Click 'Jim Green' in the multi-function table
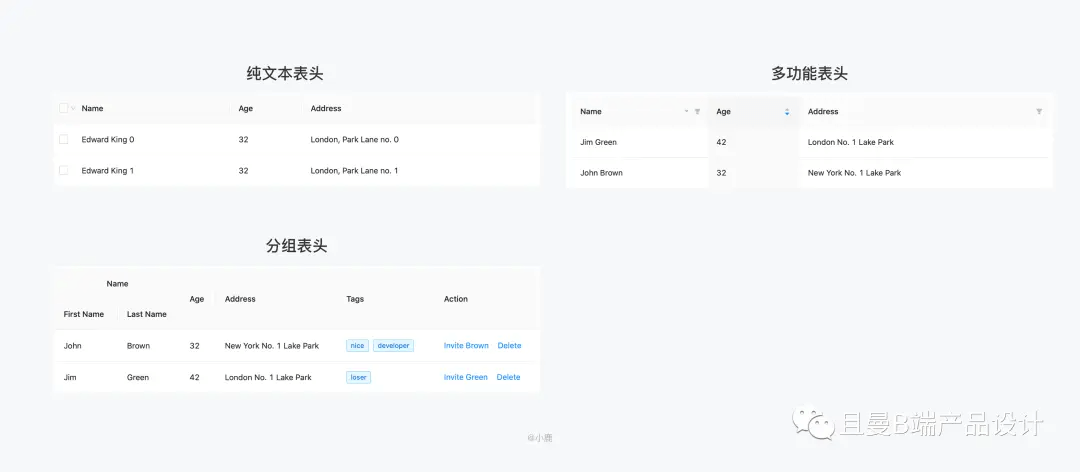The image size is (1080, 472). coord(599,142)
